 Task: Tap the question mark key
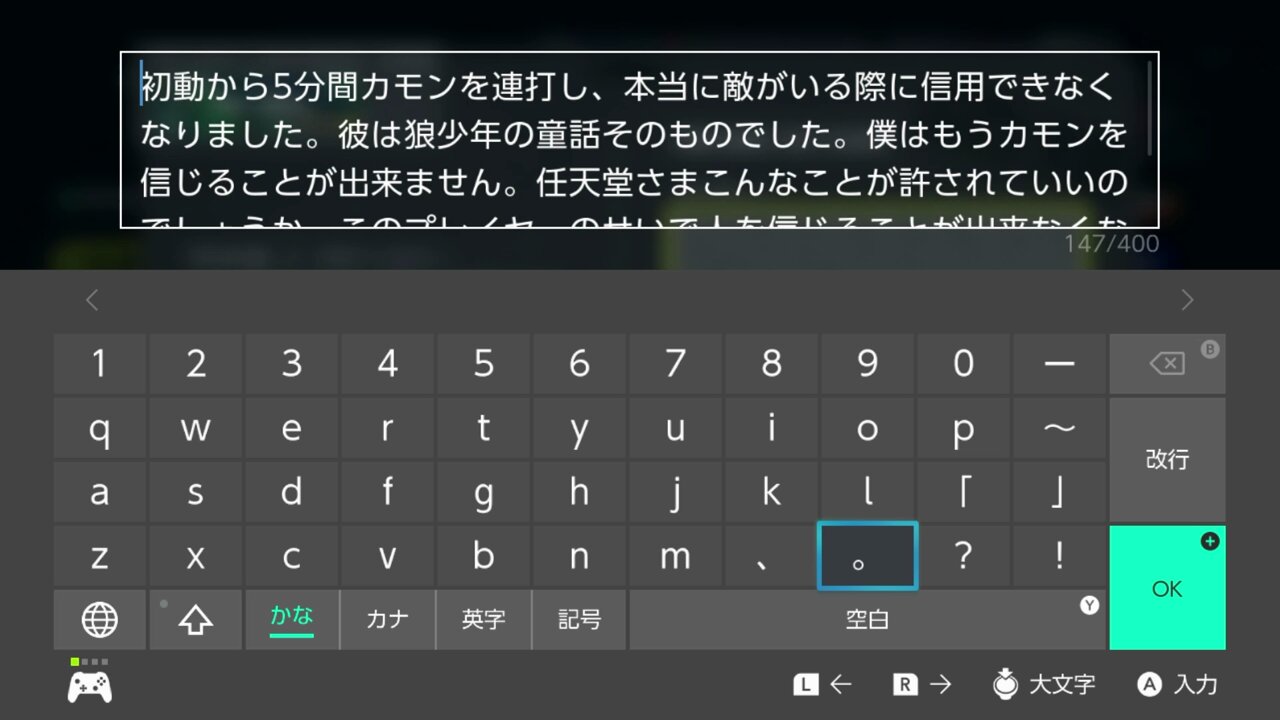pyautogui.click(x=964, y=556)
